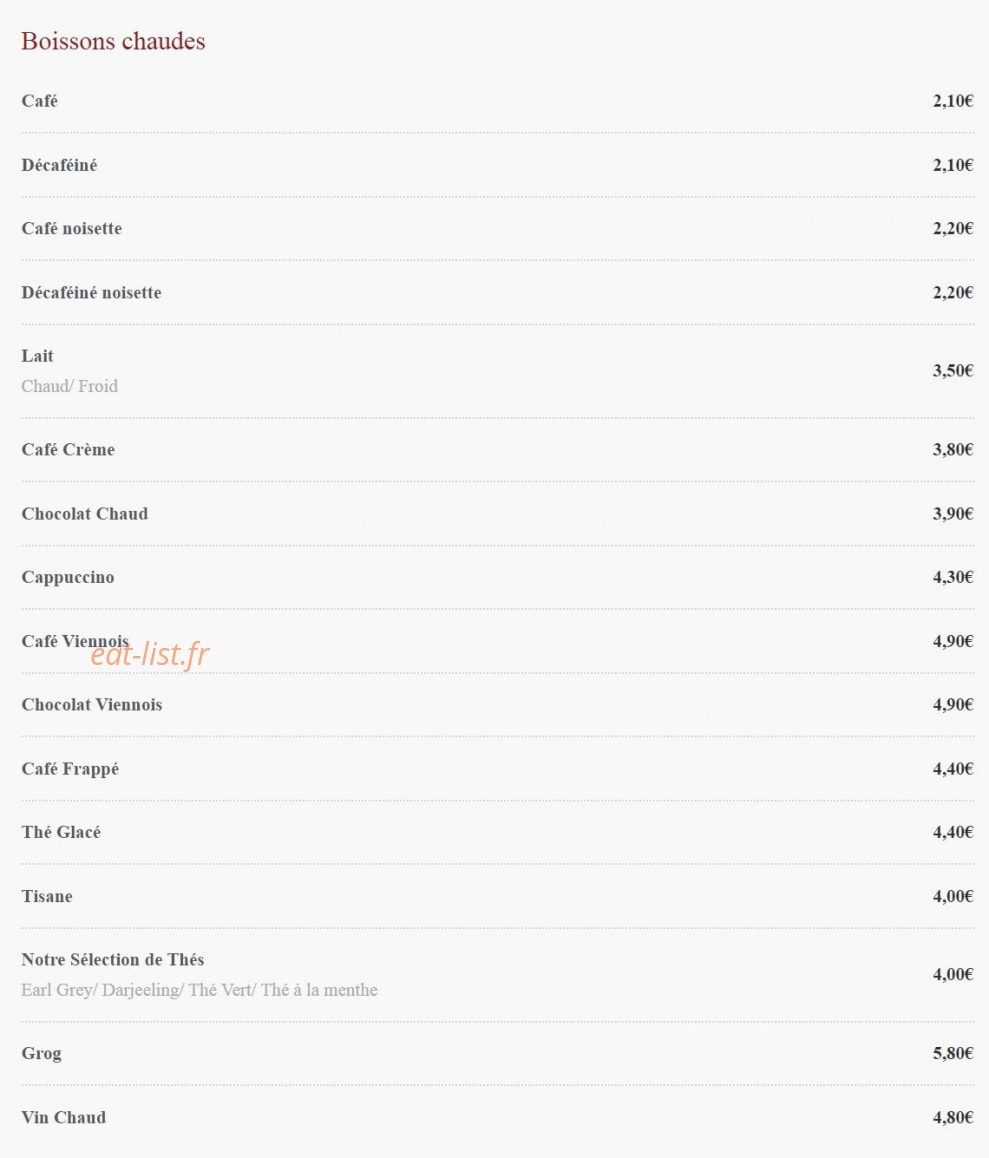Click the Cappuccino item
The image size is (989, 1158).
(68, 577)
